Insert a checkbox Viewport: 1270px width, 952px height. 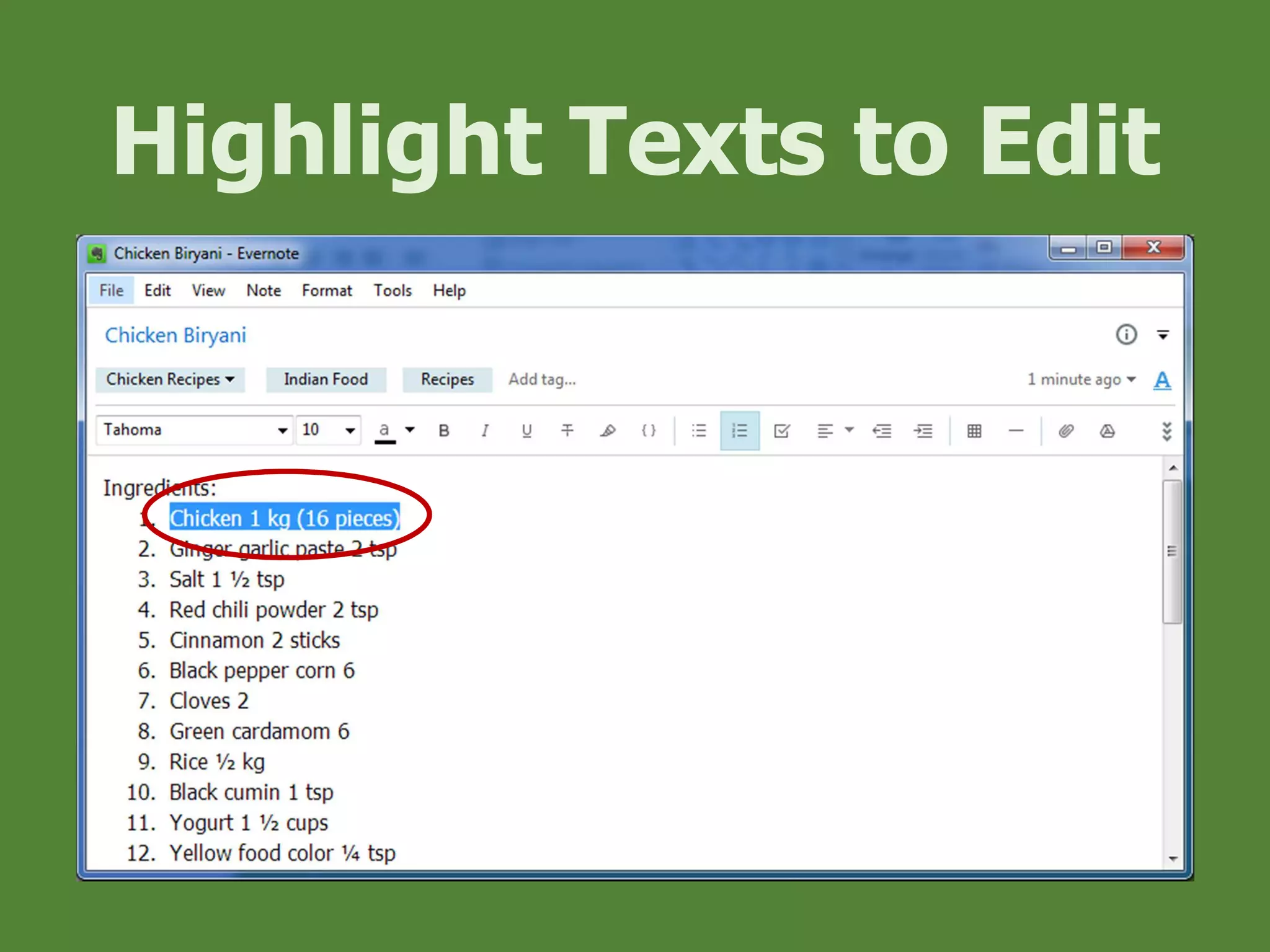click(x=782, y=431)
